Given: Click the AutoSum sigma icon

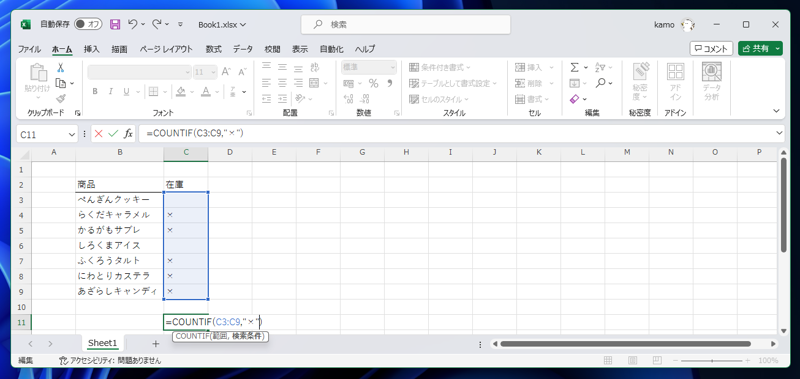Looking at the screenshot, I should coord(574,67).
